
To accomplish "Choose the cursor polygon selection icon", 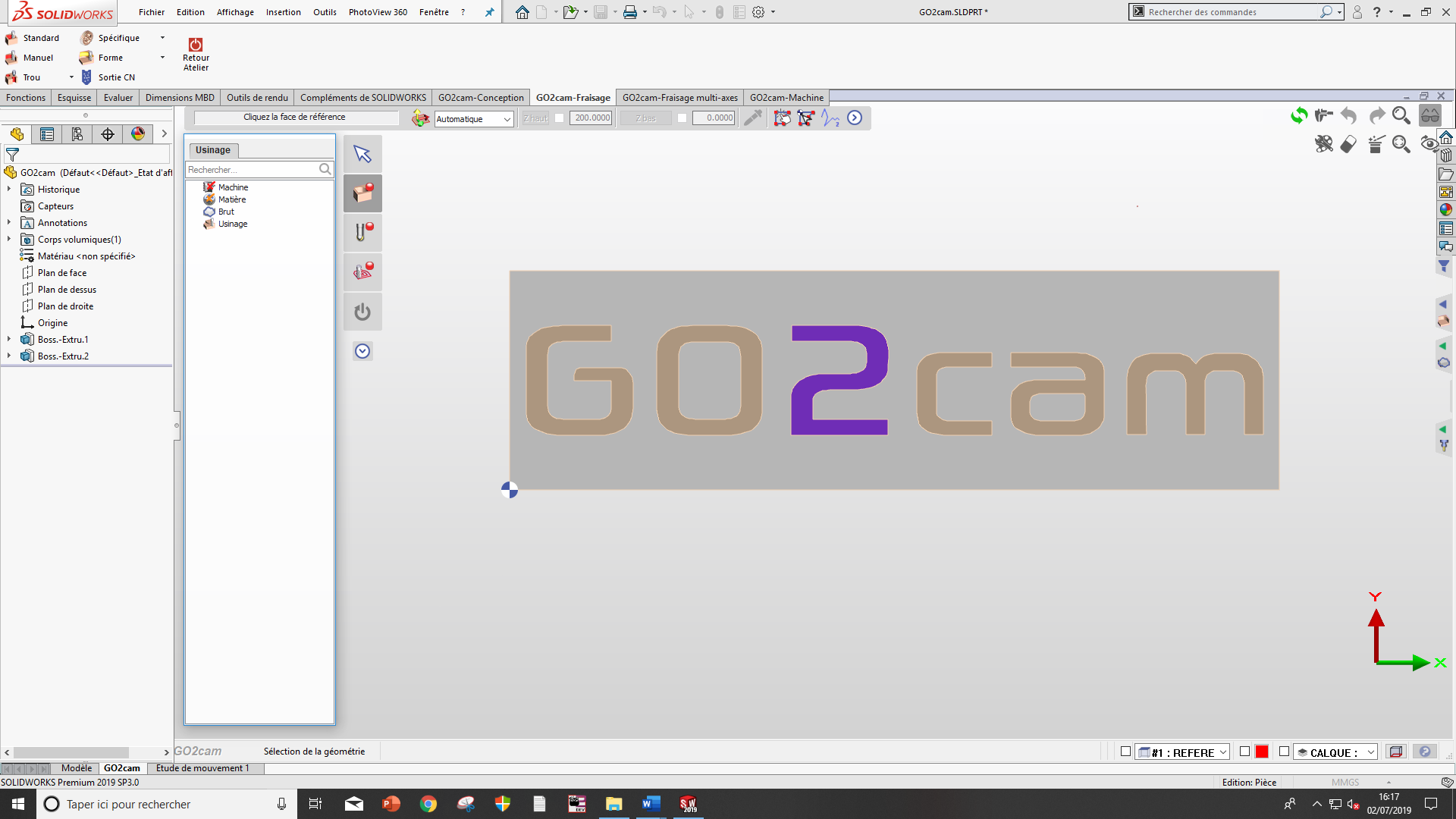I will click(x=806, y=118).
